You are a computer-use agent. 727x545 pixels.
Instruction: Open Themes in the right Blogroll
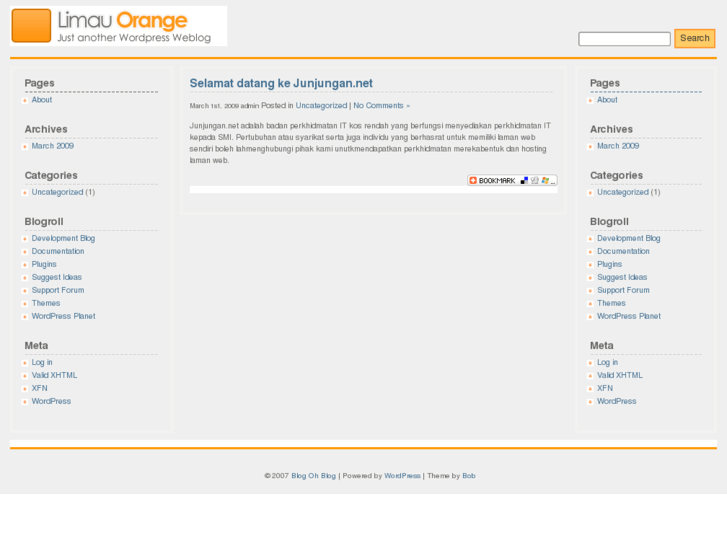tap(612, 303)
